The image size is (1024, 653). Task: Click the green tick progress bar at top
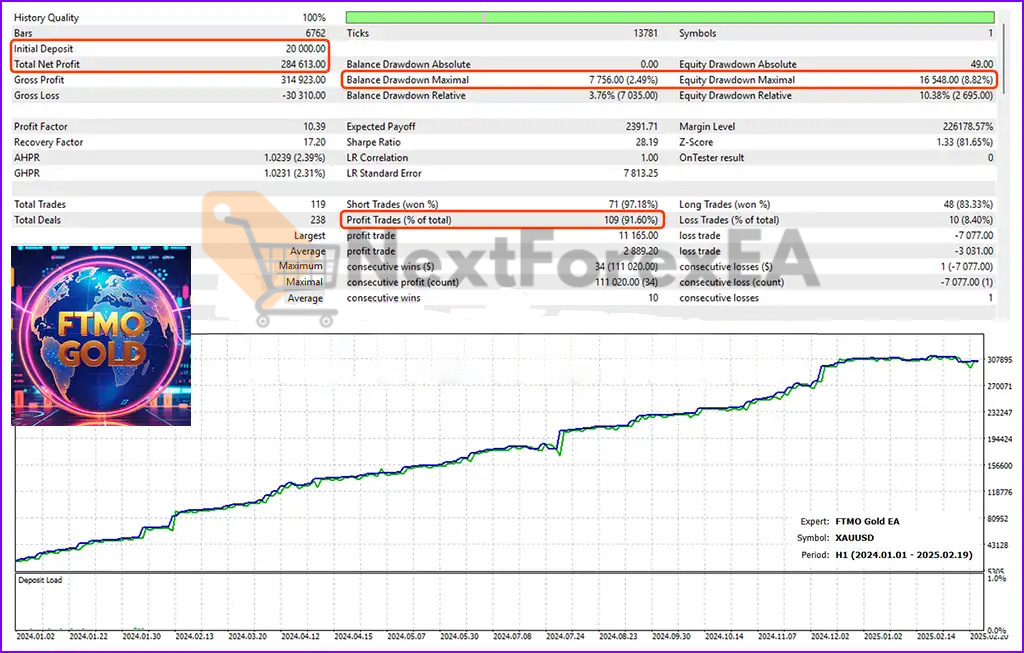pyautogui.click(x=667, y=17)
